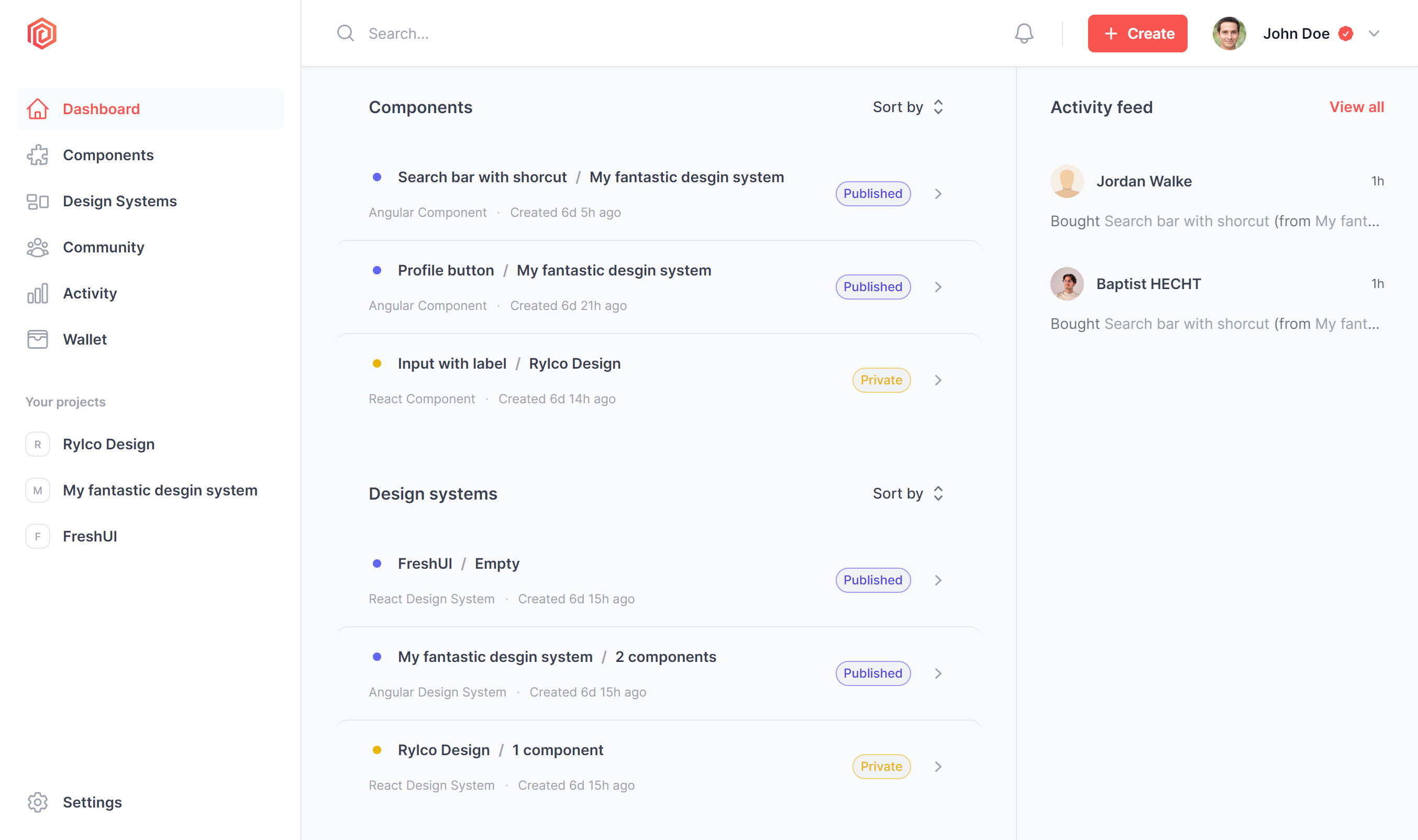Open My fantastic design system project
1418x840 pixels.
(x=160, y=490)
